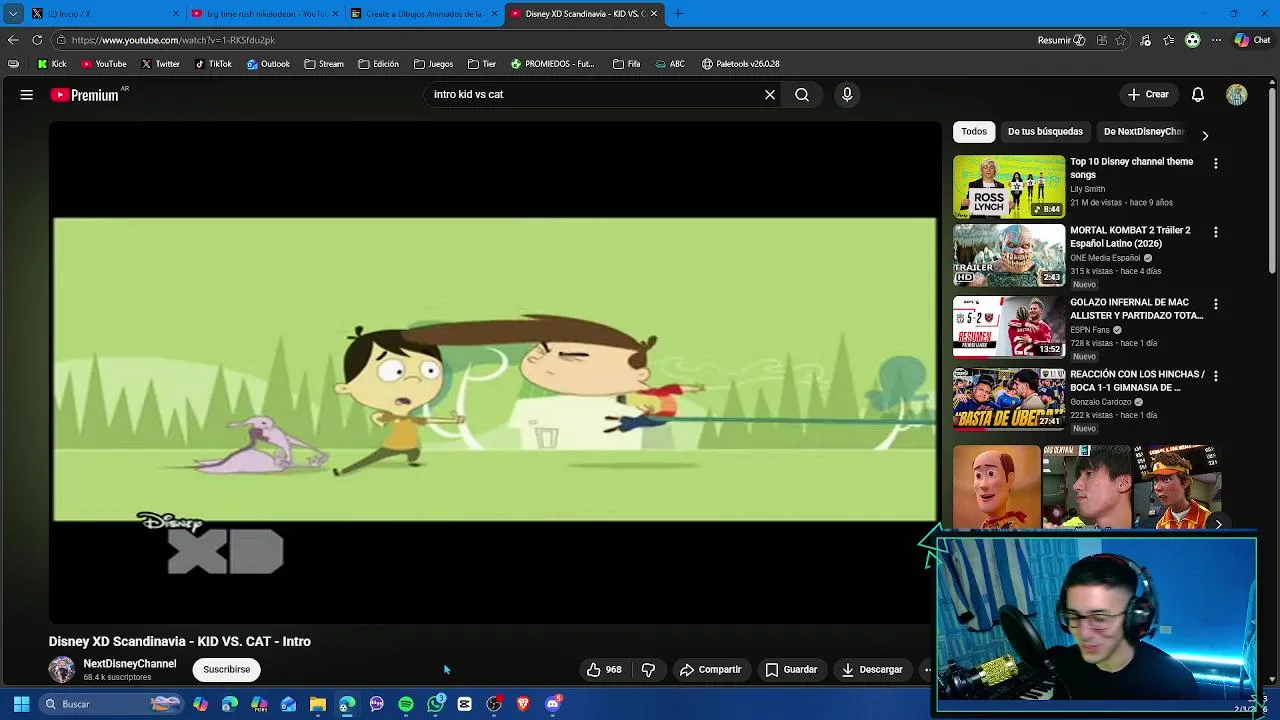Select the De NextDisneyChannel filter chip

coord(1143,131)
